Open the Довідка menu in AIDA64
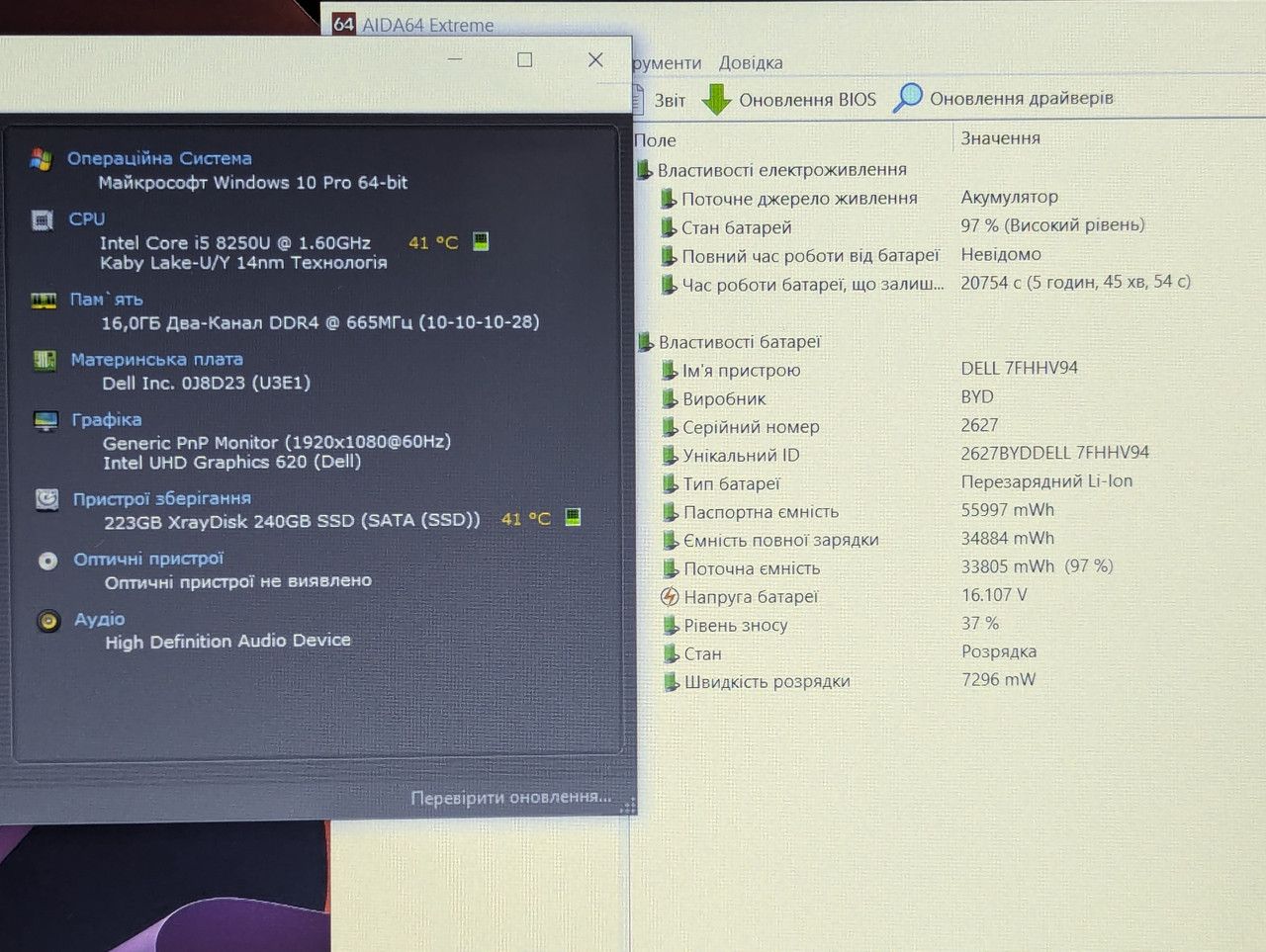The image size is (1266, 952). tap(751, 63)
